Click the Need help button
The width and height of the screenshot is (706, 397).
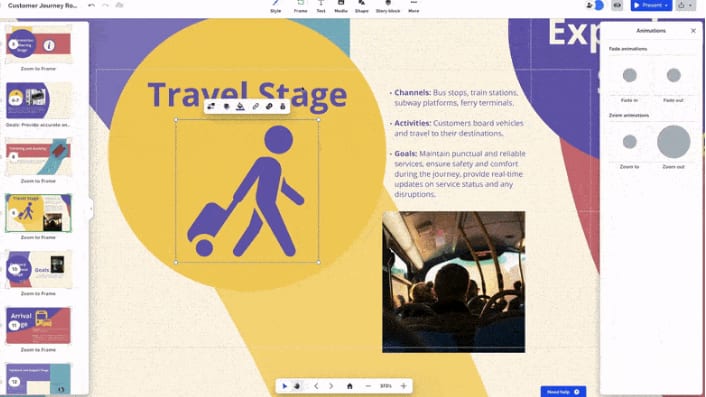point(563,392)
